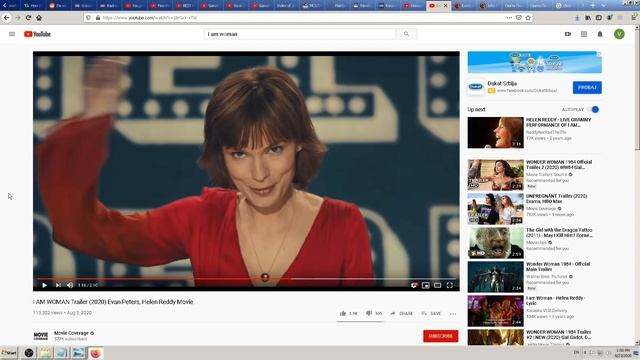Click the Dukat banner ad image
This screenshot has height=360, width=640.
pos(534,62)
